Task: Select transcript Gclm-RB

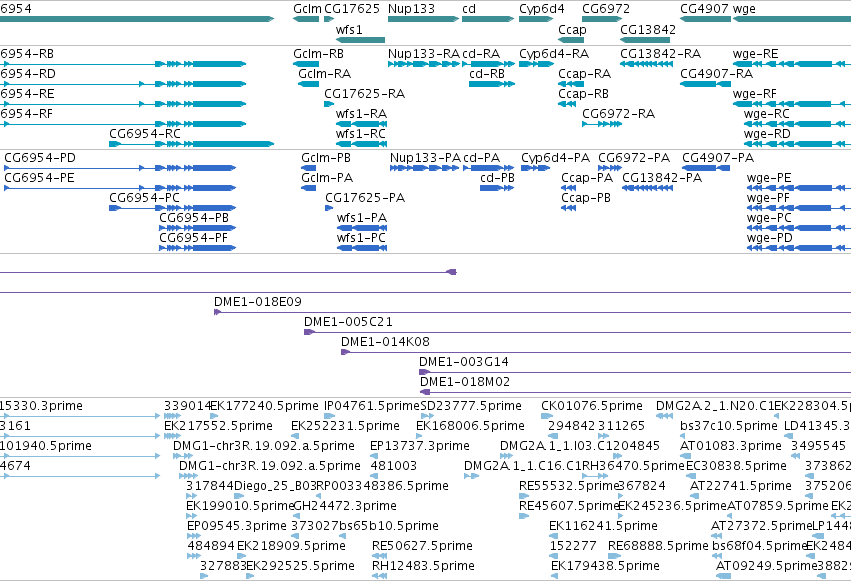Action: tap(318, 54)
